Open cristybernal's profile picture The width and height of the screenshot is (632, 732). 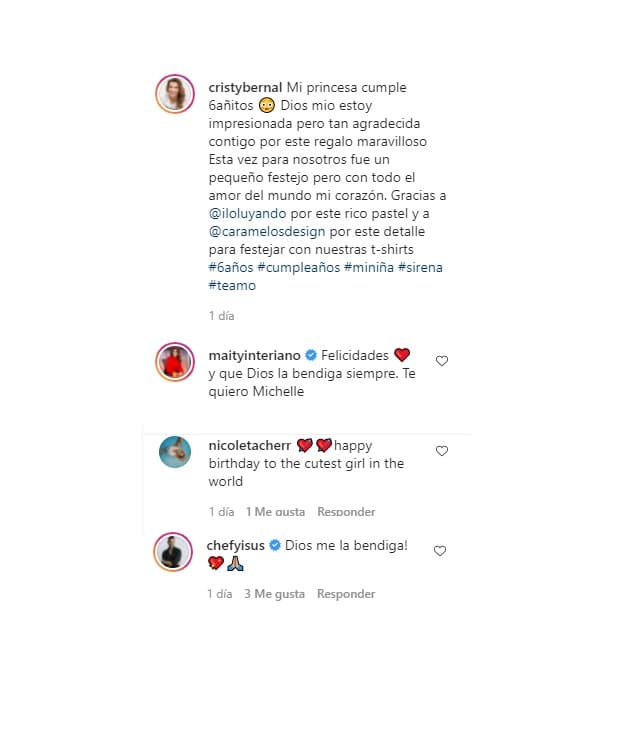pyautogui.click(x=175, y=94)
